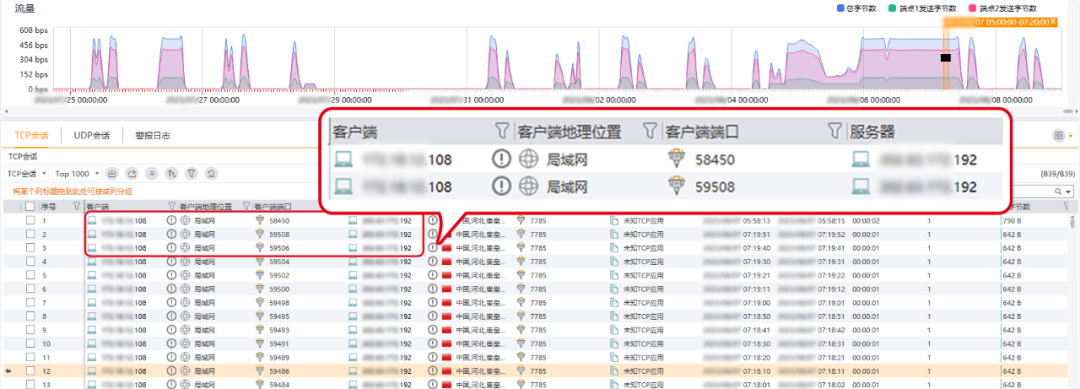
Task: Toggle the select-all checkbox in table header
Action: (30, 206)
